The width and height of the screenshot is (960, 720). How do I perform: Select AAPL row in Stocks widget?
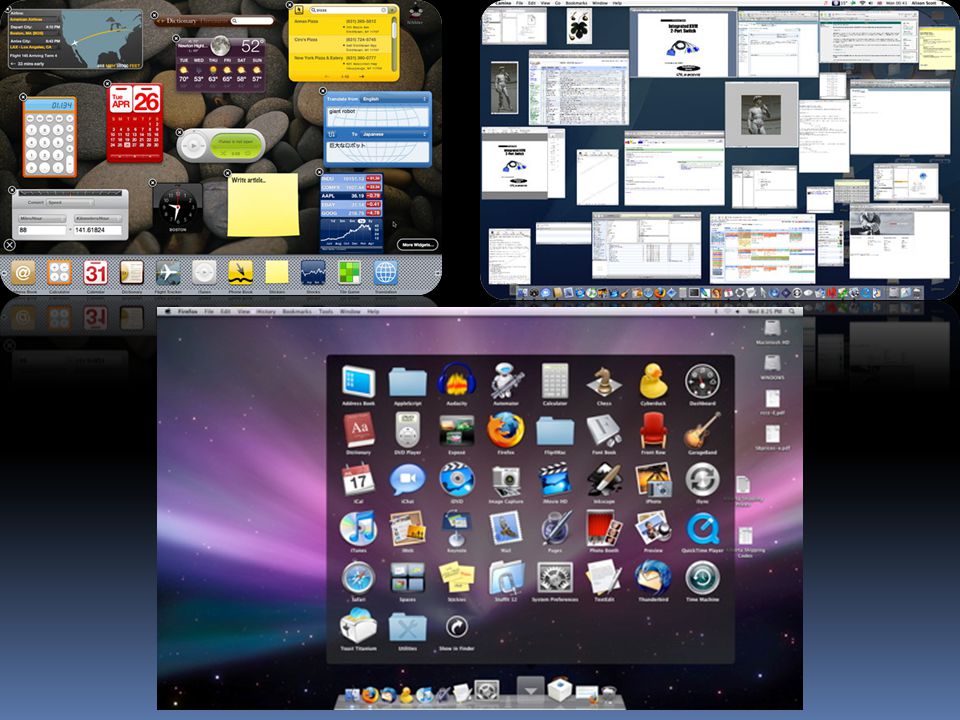[x=351, y=196]
